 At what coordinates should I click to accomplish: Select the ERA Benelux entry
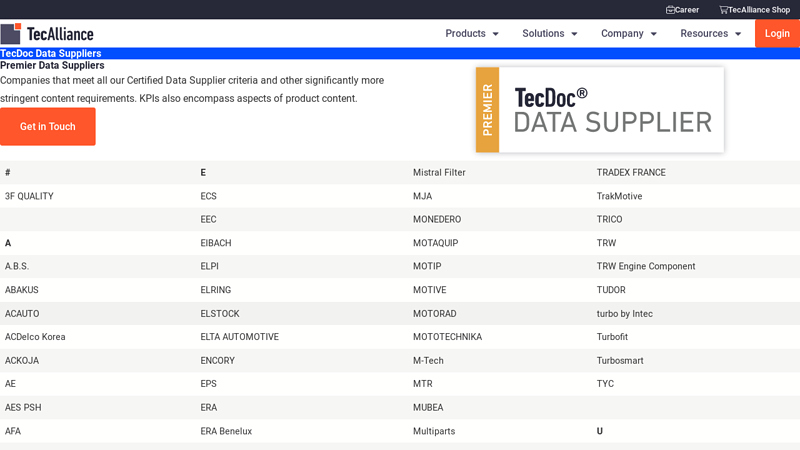226,431
